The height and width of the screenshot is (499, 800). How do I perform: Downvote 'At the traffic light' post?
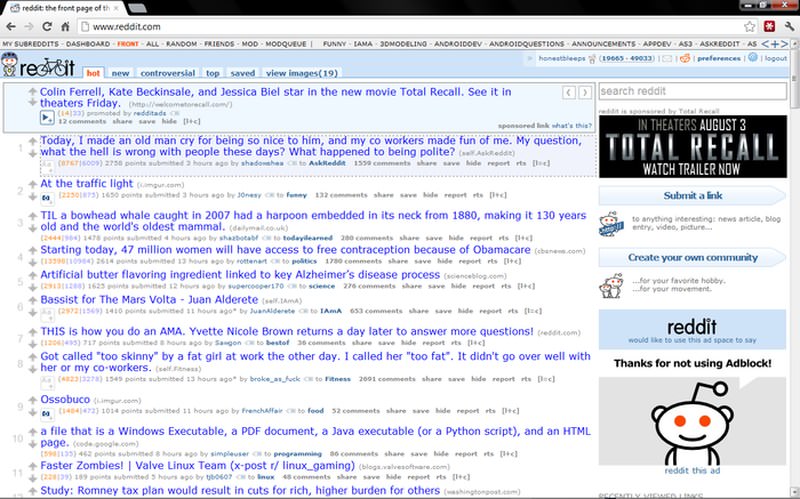click(32, 197)
